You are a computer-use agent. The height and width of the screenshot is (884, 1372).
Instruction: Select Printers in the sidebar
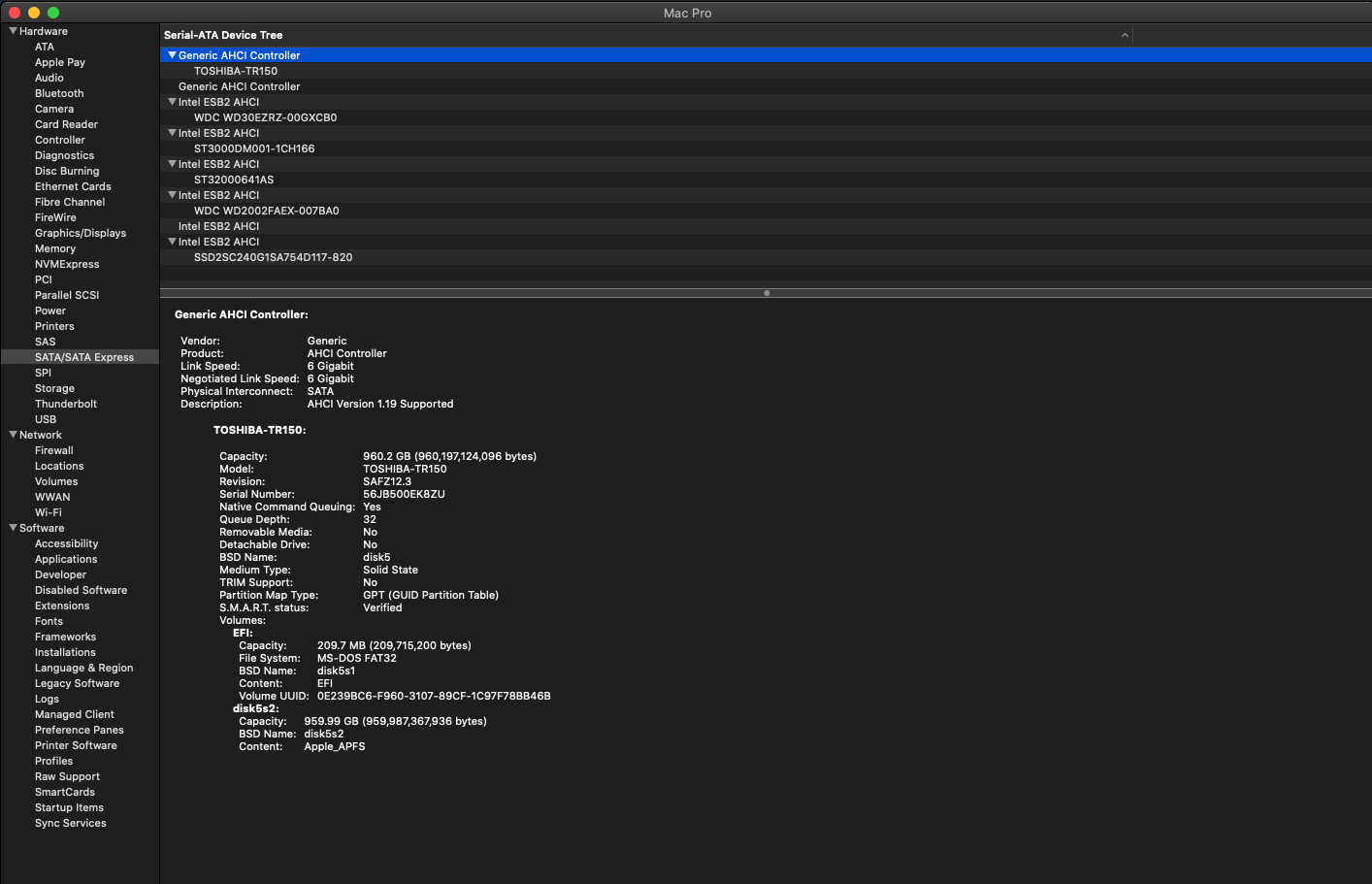pyautogui.click(x=54, y=326)
